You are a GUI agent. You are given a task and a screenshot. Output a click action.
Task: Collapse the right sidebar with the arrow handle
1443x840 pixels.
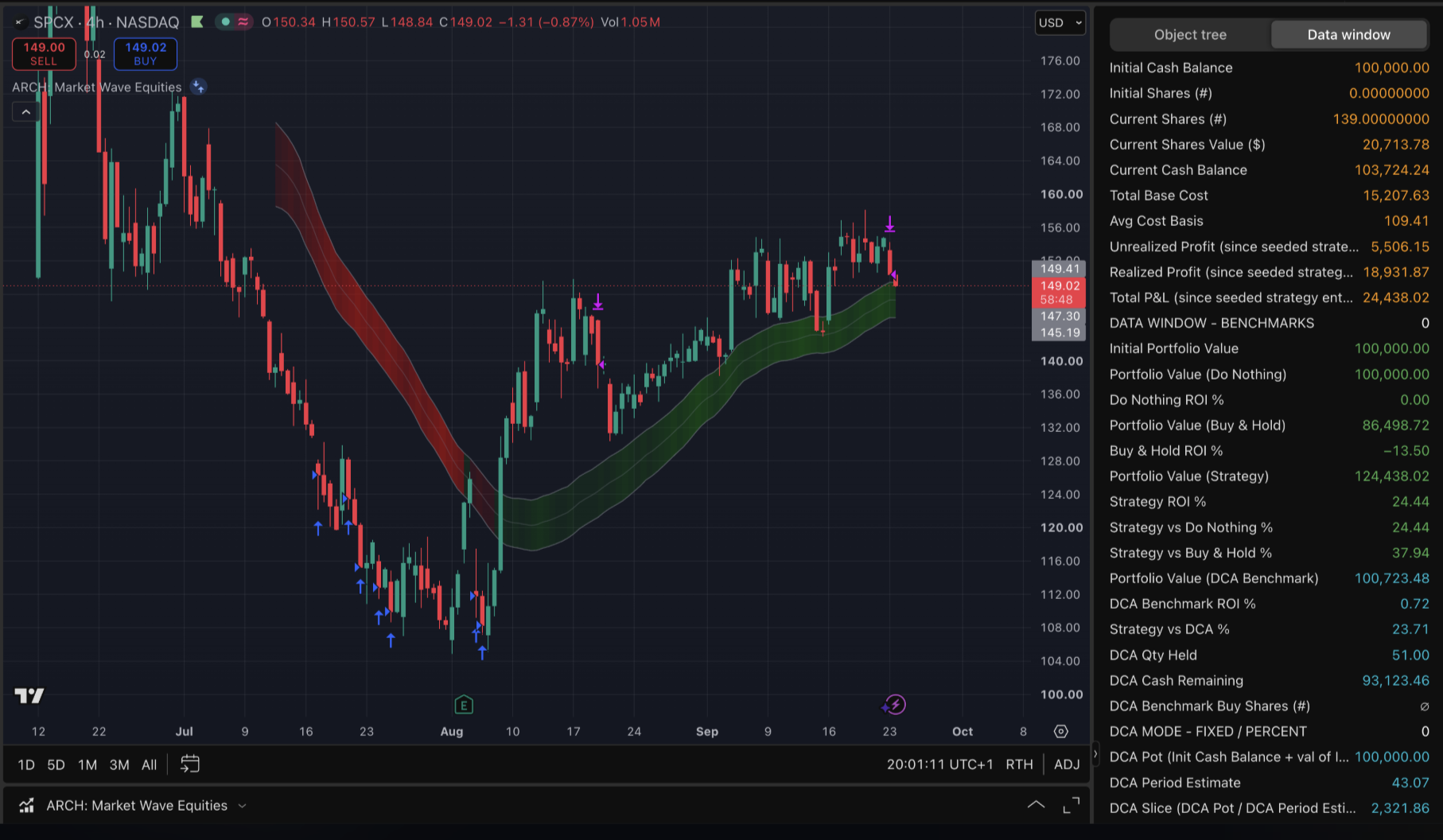tap(1095, 752)
